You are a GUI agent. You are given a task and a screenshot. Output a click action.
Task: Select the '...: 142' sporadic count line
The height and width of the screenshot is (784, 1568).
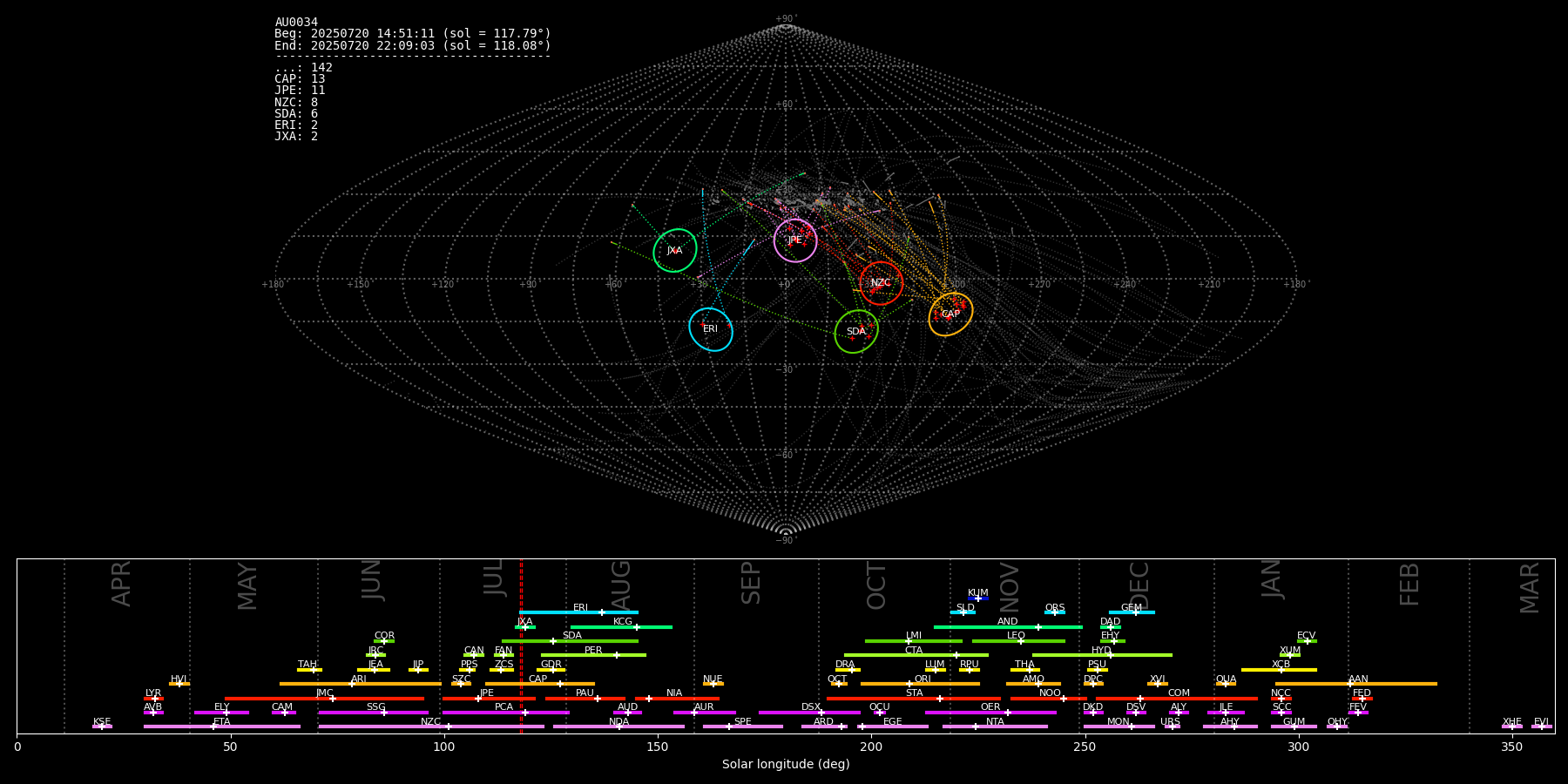(x=303, y=68)
